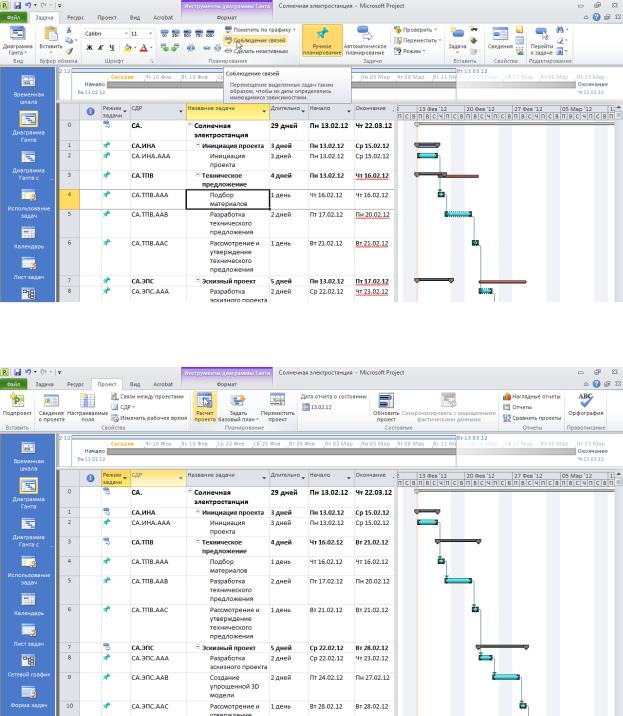
Task: Click the blue help icon in lower window
Action: 596,384
